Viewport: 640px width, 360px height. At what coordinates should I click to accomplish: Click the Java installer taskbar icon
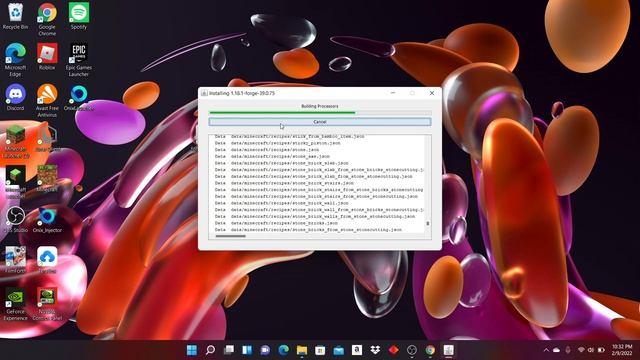point(449,350)
